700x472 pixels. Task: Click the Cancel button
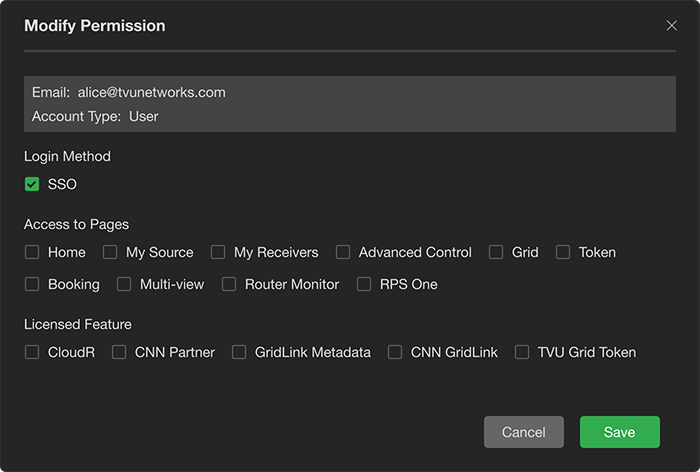tap(524, 432)
